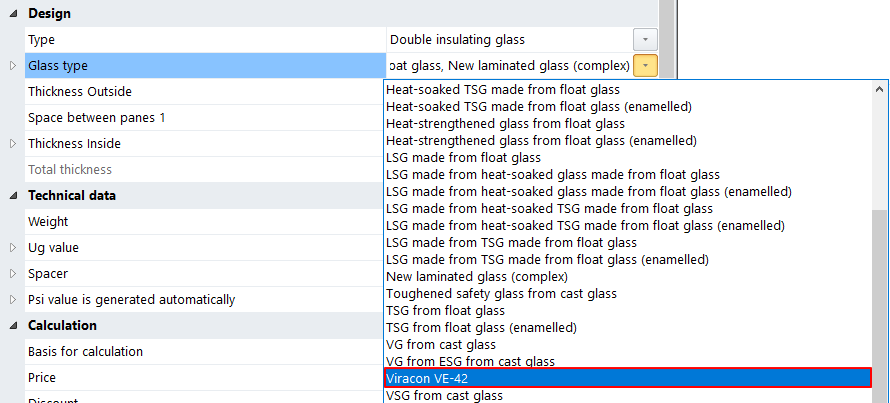Collapse the Design section
Viewport: 890px width, 403px height.
[13, 14]
